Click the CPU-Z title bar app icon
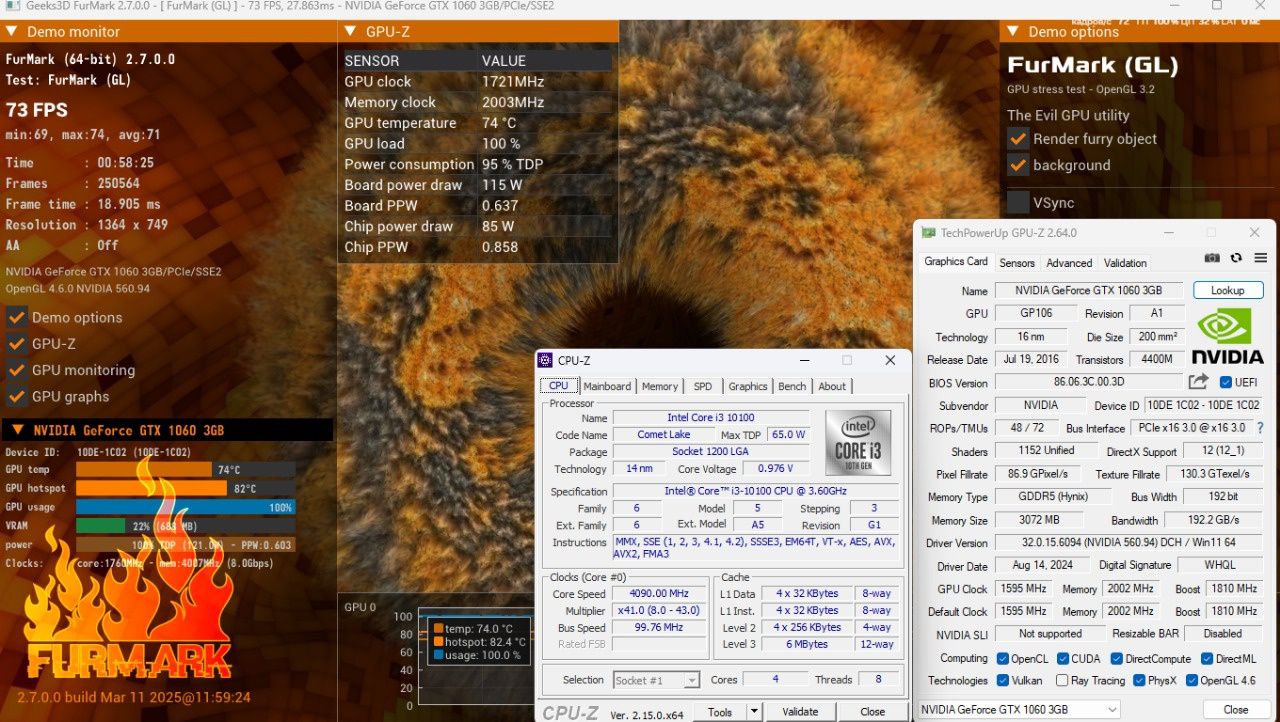This screenshot has width=1280, height=722. [x=545, y=361]
